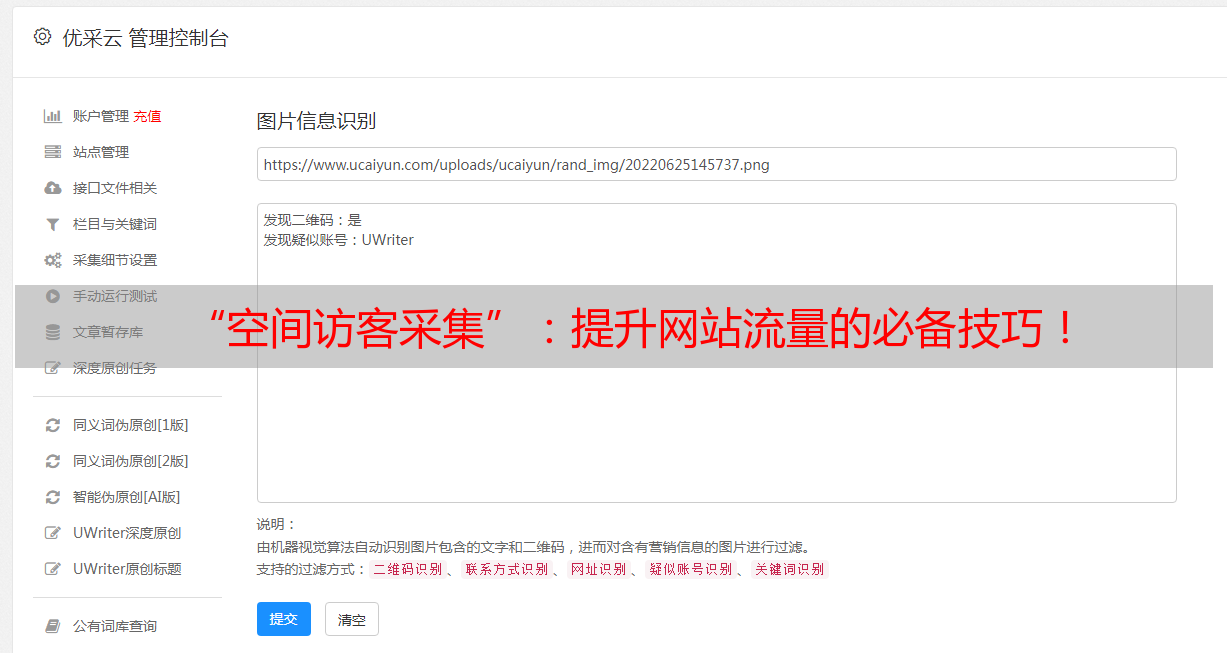Screen dimensions: 1227x653
Task: Click inside the recognition result text area
Action: pyautogui.click(x=716, y=353)
